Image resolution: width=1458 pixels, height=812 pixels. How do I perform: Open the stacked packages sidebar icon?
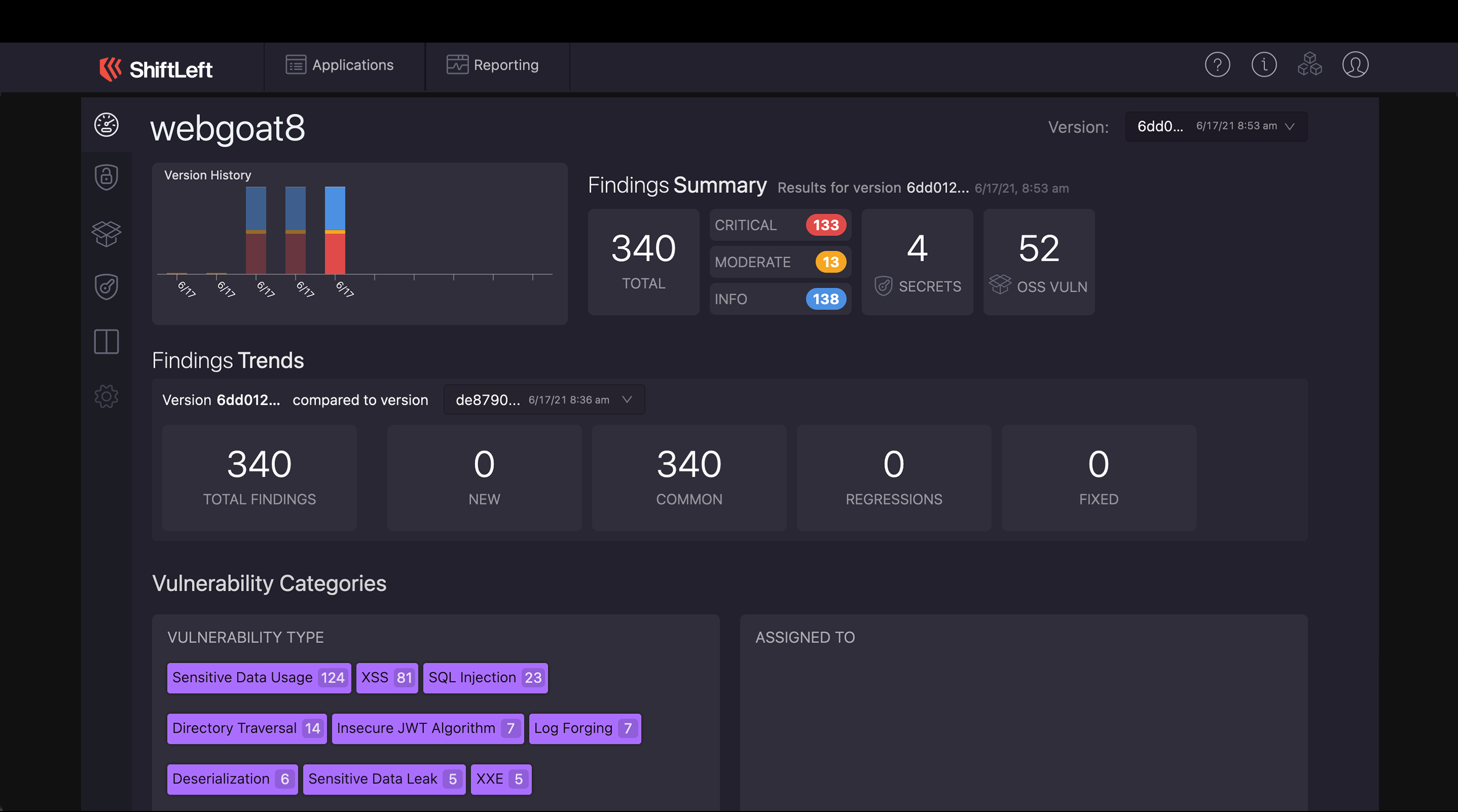tap(106, 233)
